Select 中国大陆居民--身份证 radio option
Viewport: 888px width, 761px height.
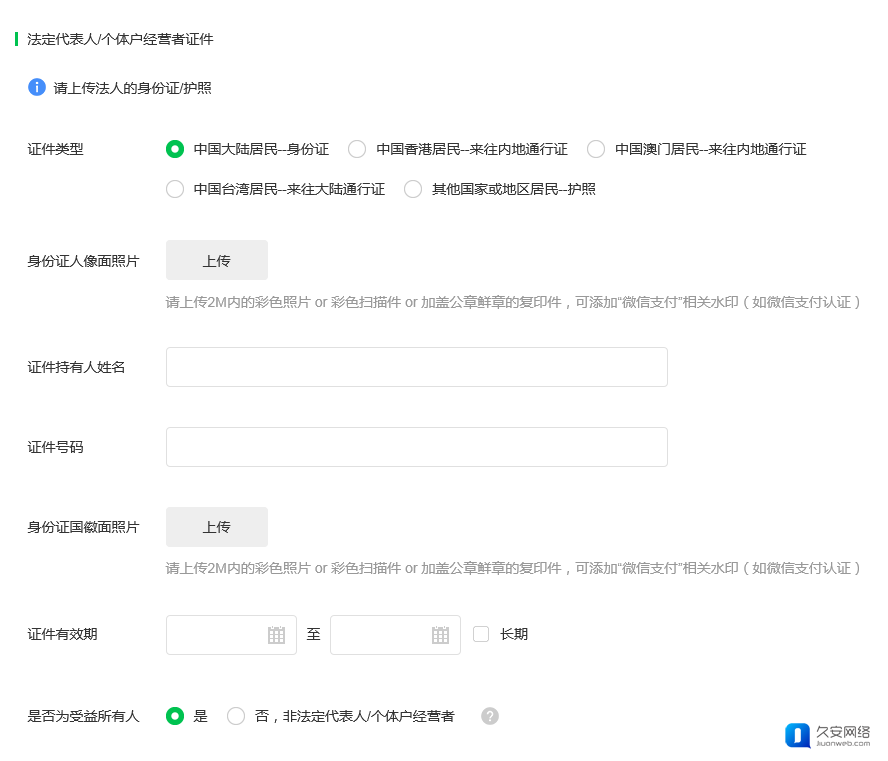coord(175,149)
